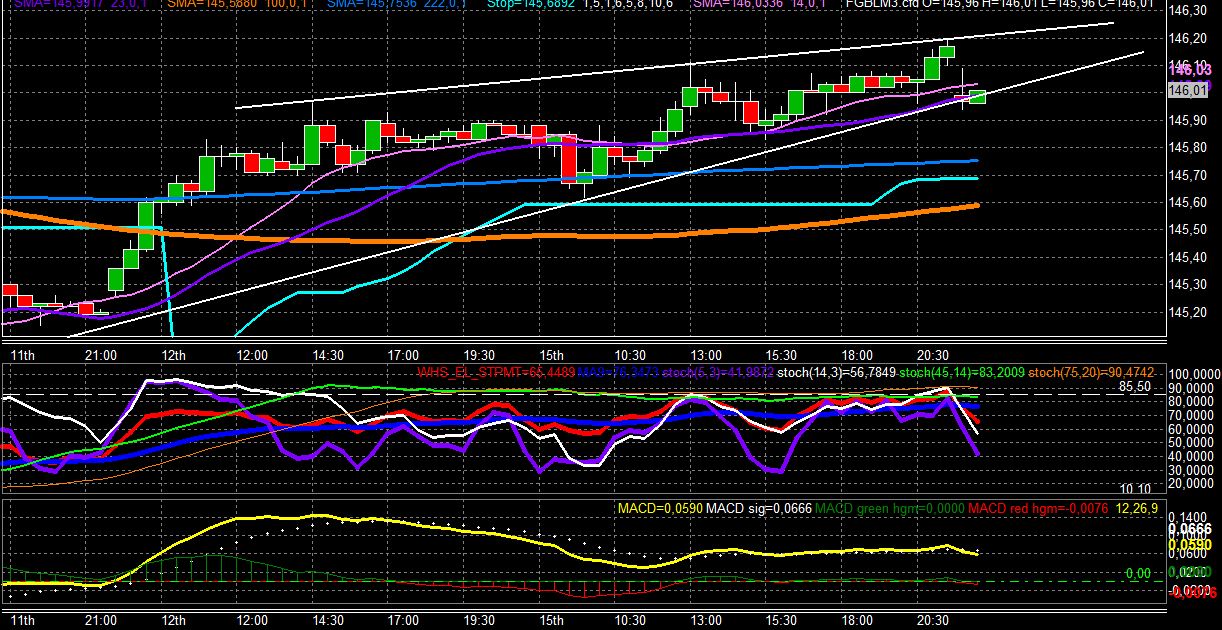Screen dimensions: 1222x630
Task: Click the 15th date label under MACD panel
Action: [551, 620]
